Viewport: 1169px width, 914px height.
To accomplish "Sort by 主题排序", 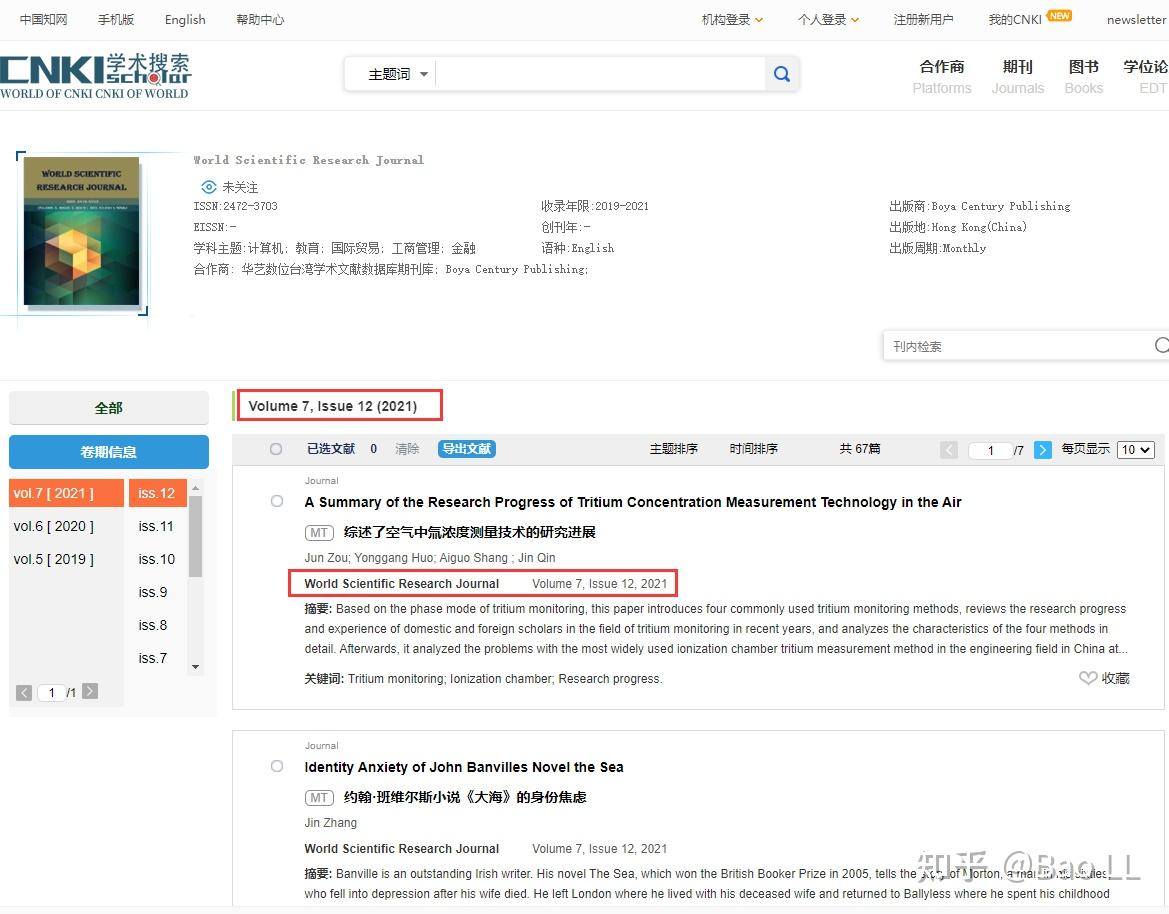I will coord(673,449).
